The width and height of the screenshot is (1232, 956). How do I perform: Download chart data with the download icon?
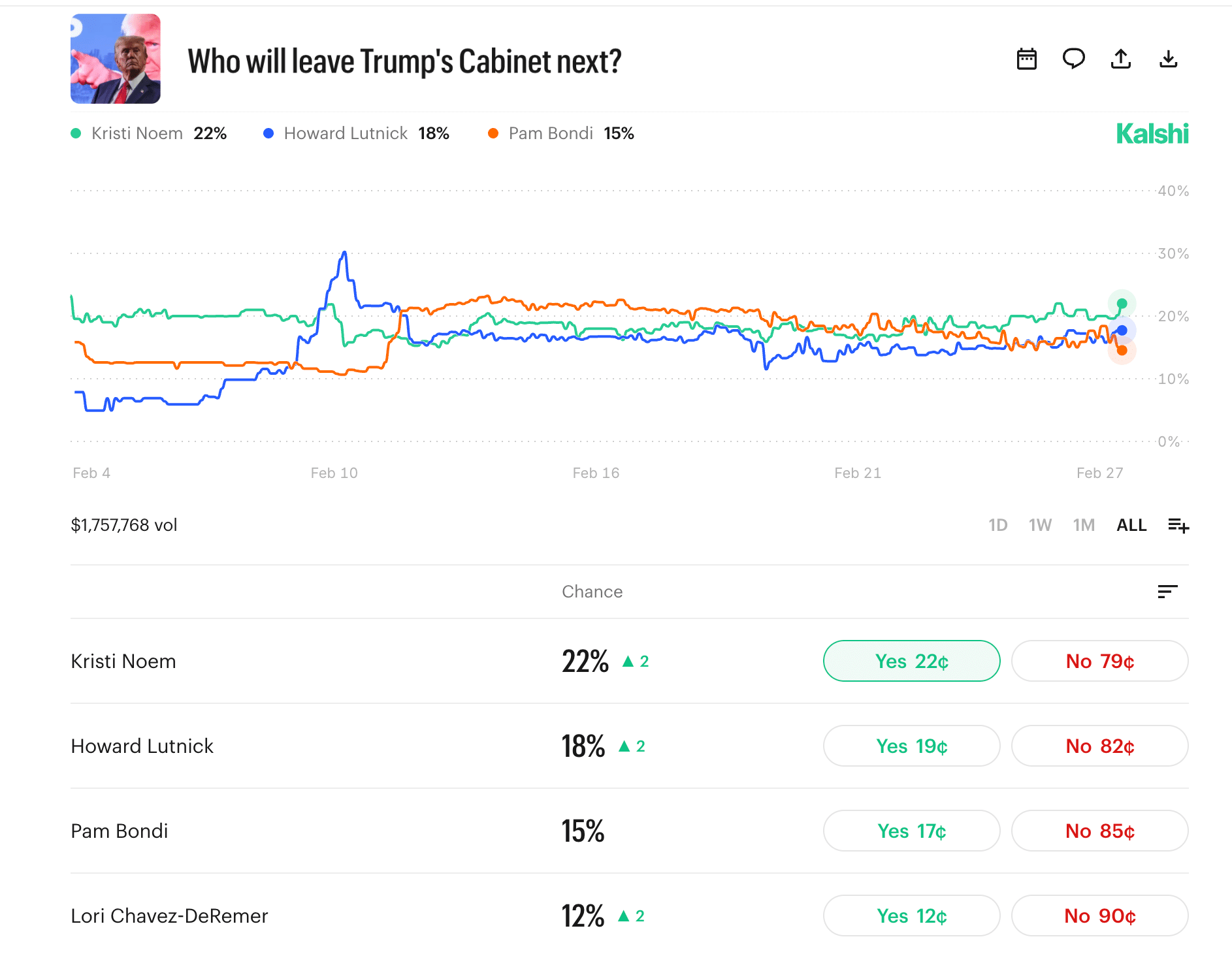[1169, 59]
